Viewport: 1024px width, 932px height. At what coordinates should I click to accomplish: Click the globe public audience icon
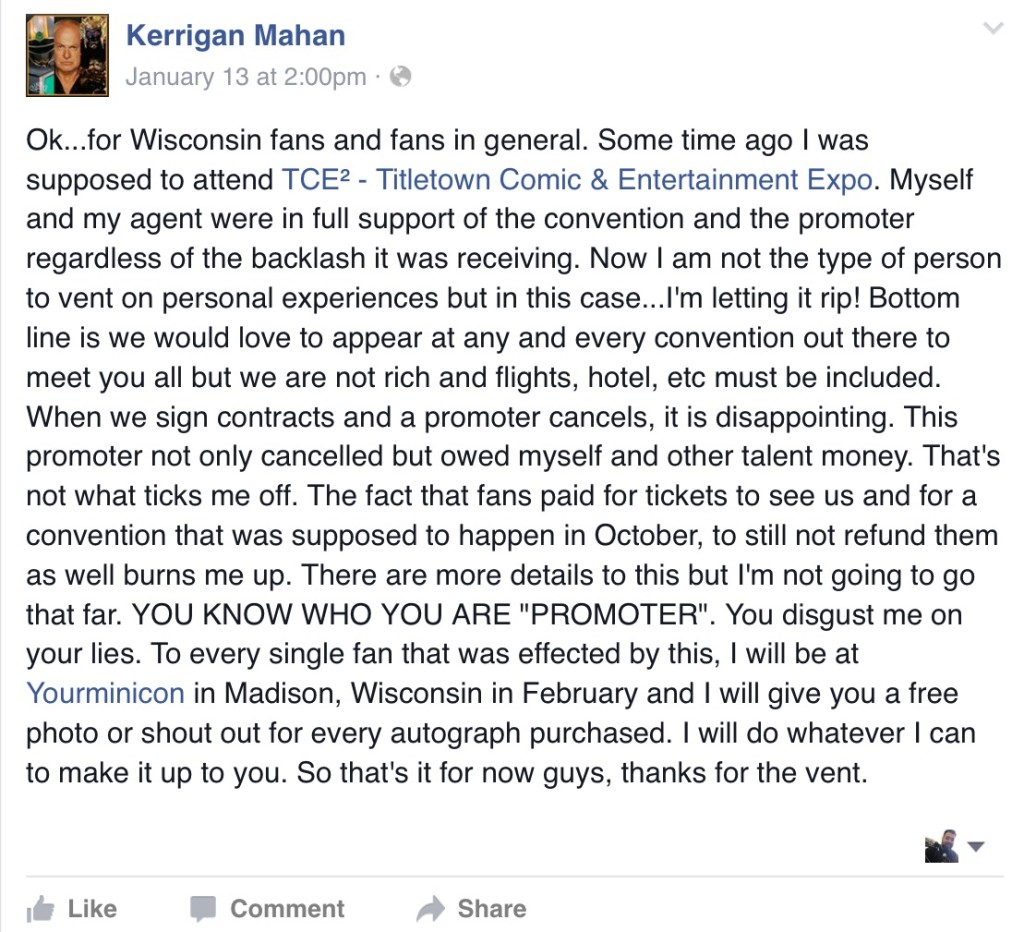(400, 76)
